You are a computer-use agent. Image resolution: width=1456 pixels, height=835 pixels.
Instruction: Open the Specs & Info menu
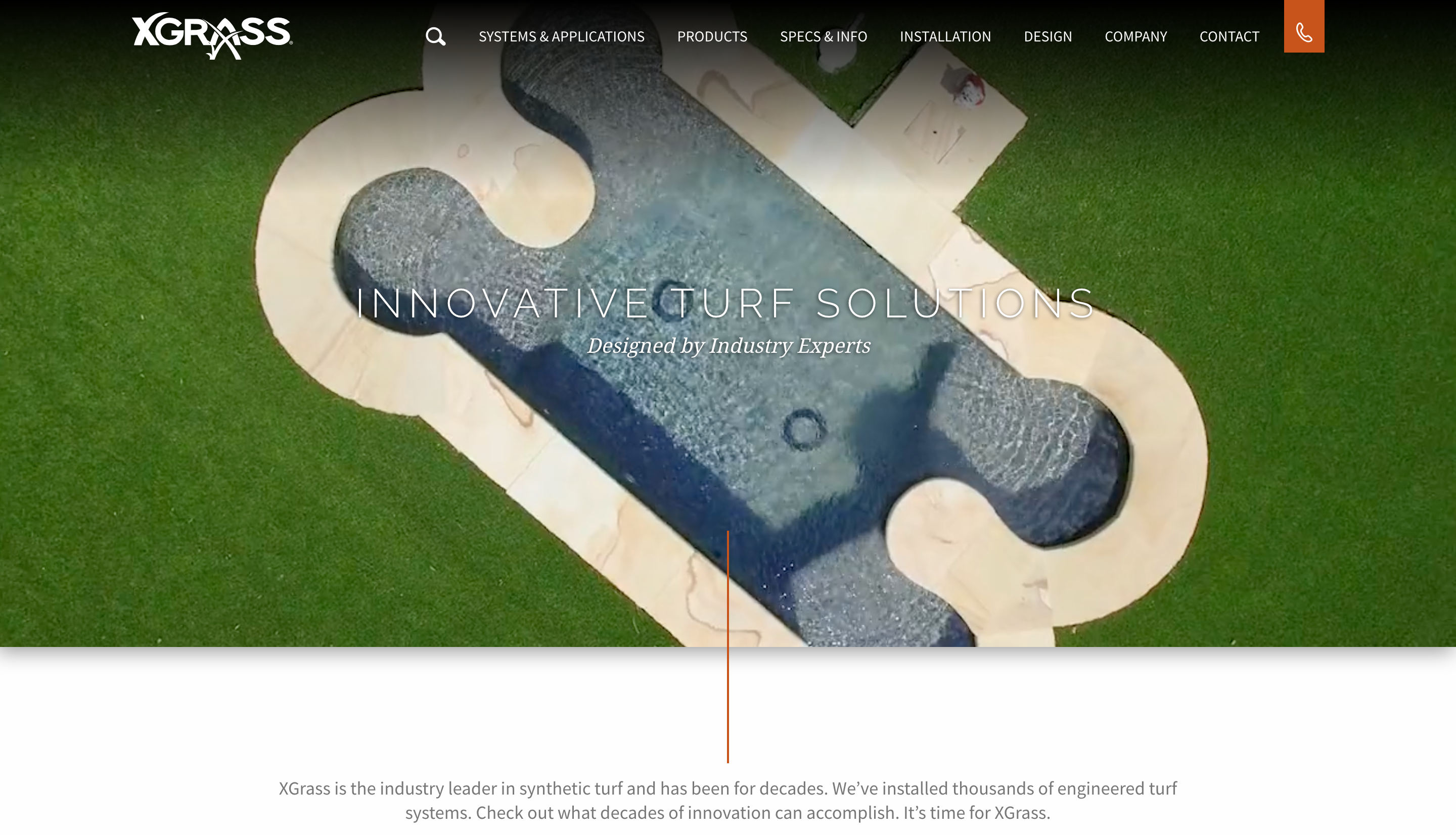point(823,37)
